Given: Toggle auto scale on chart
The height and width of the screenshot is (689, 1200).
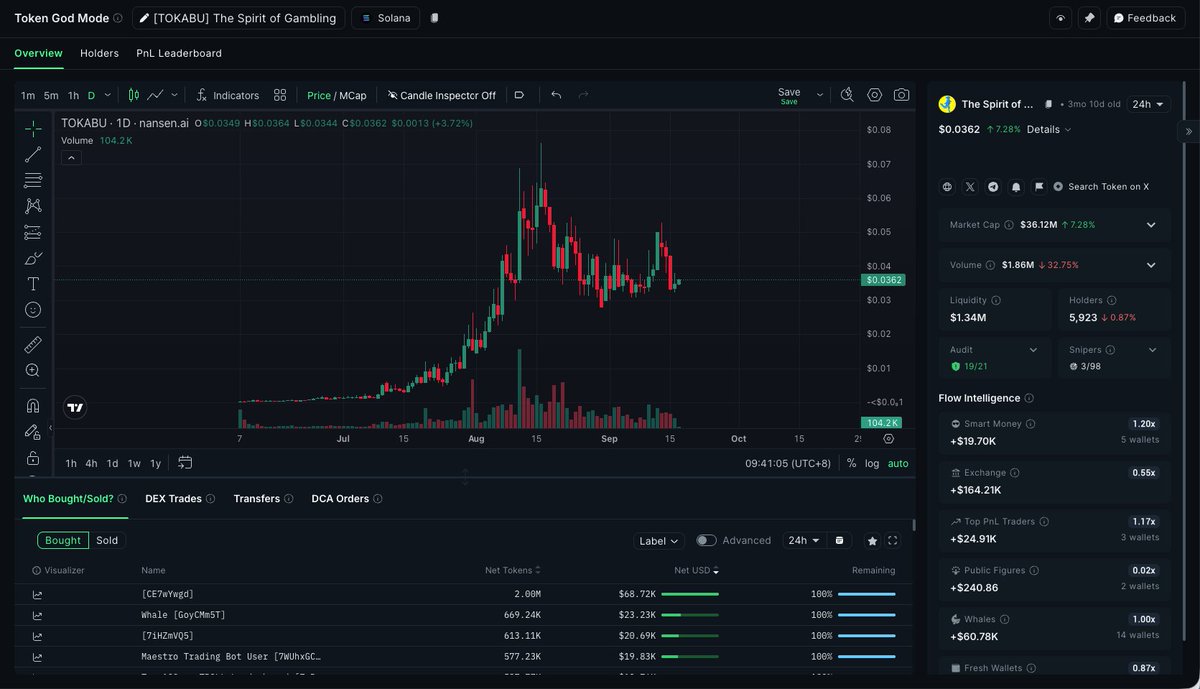Looking at the screenshot, I should click(x=898, y=463).
